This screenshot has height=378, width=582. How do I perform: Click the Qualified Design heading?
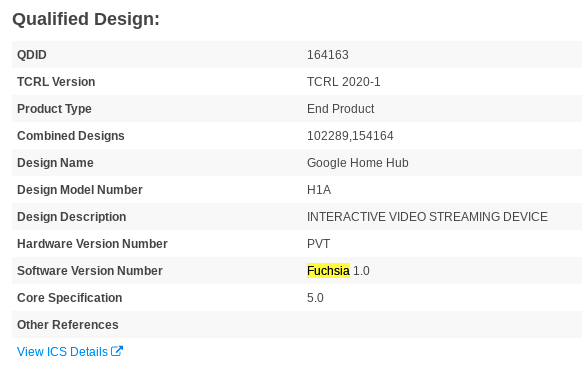pos(86,19)
